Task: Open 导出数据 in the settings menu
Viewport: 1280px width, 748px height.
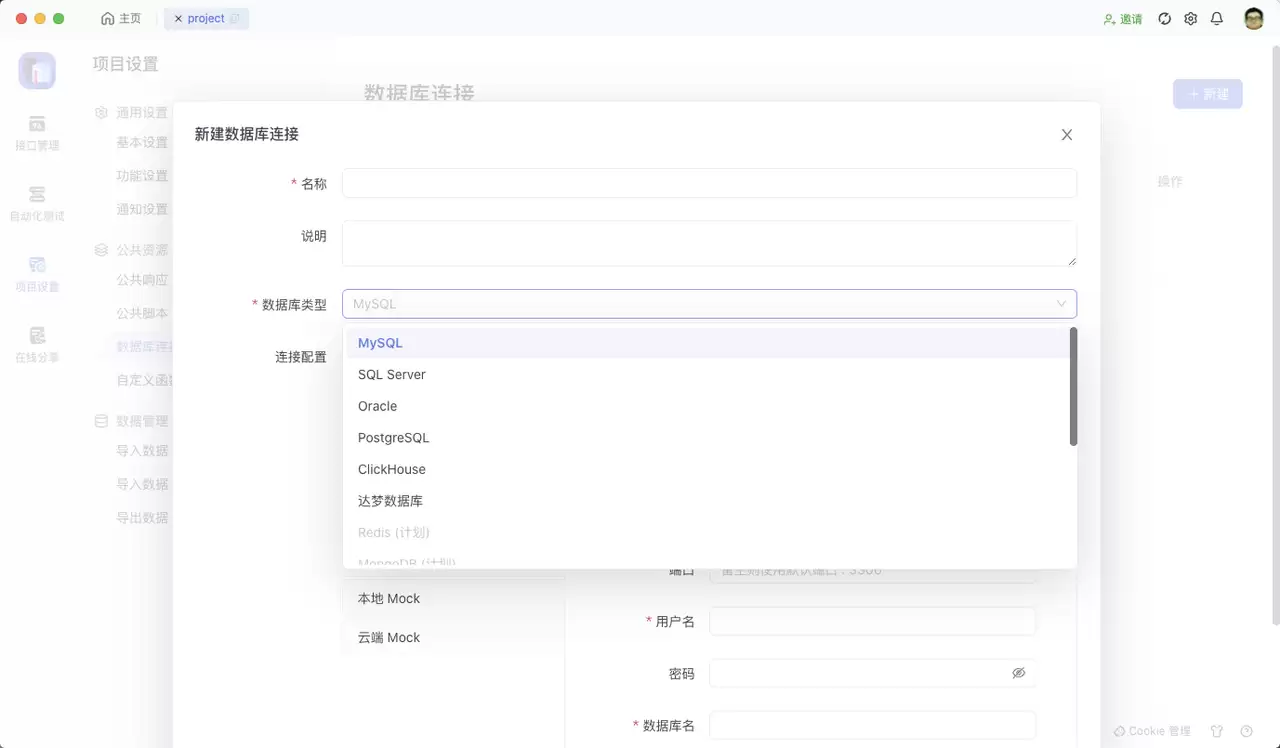Action: (x=142, y=518)
